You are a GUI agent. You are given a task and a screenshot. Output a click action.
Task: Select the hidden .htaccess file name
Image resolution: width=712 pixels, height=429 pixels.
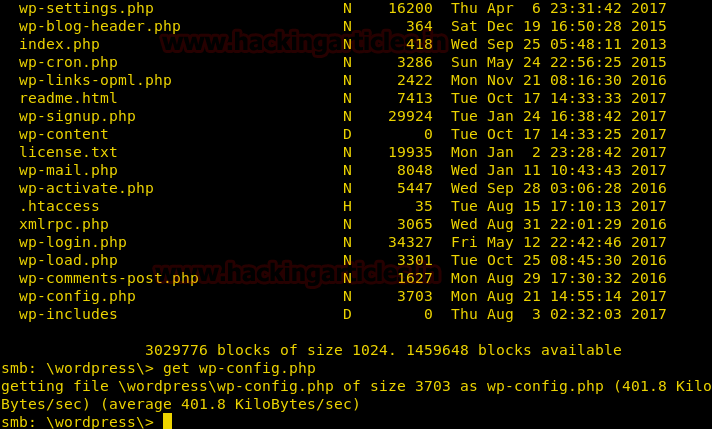[59, 206]
